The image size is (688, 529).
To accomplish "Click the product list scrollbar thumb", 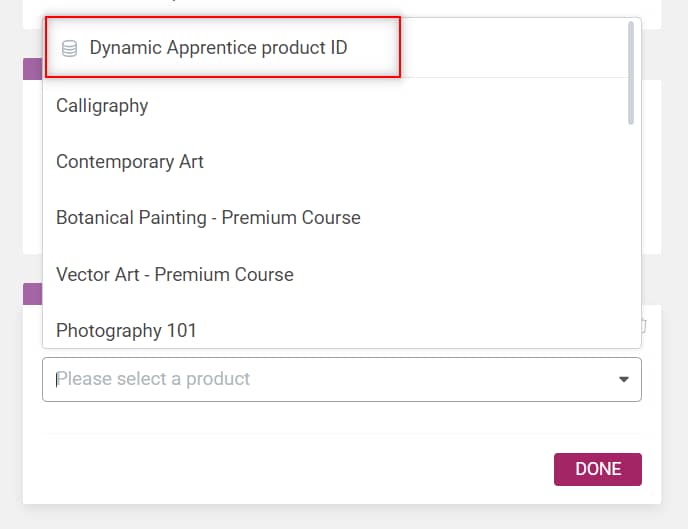I will (x=631, y=73).
